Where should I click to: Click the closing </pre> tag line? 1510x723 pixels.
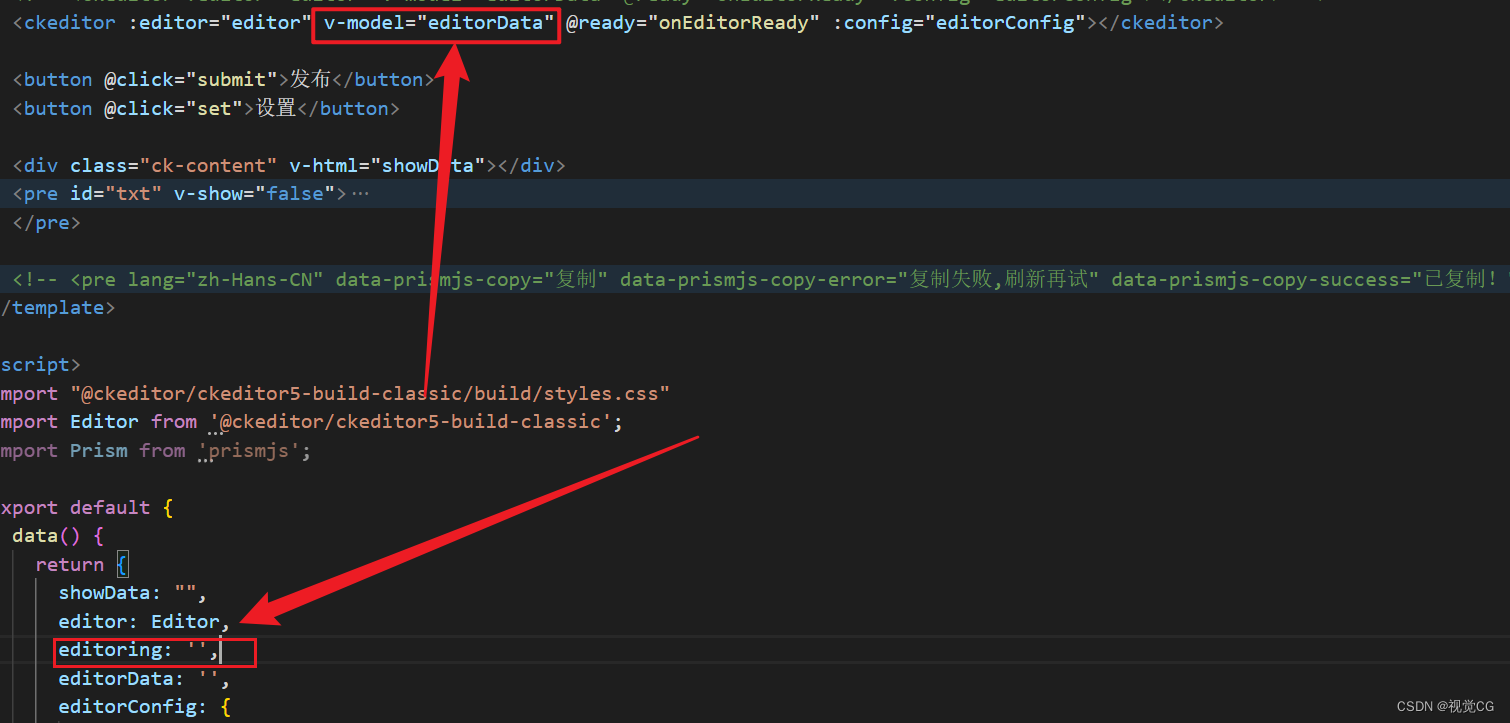(x=47, y=223)
